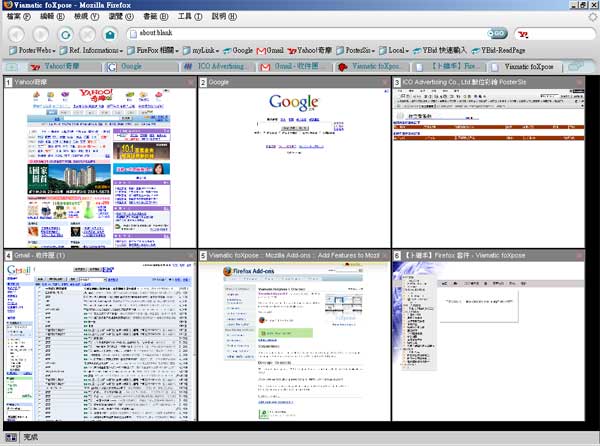Viewport: 600px width, 446px height.
Task: Select thumbnail 1 Yahoo!奇摩 page preview
Action: coord(100,168)
